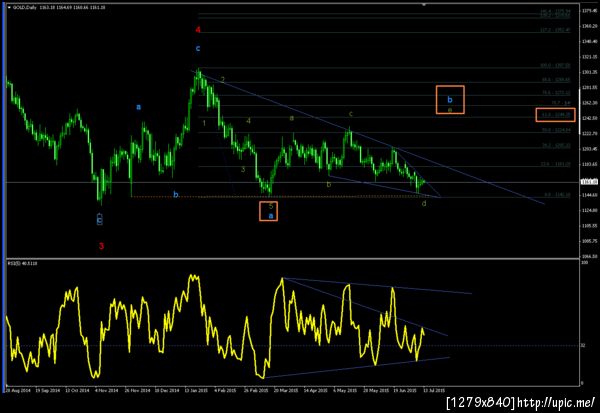600x413 pixels.
Task: Select the red wave label 3
Action: coord(101,246)
